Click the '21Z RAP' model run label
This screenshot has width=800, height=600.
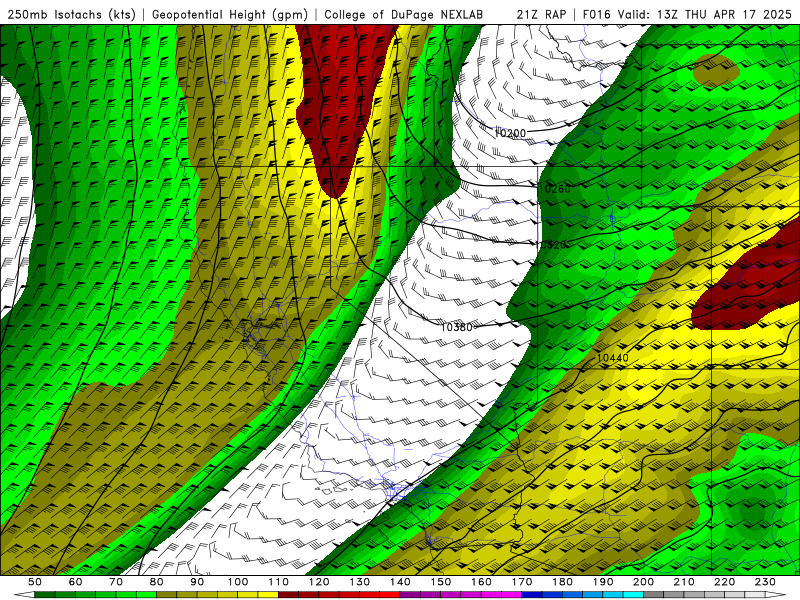coord(541,14)
